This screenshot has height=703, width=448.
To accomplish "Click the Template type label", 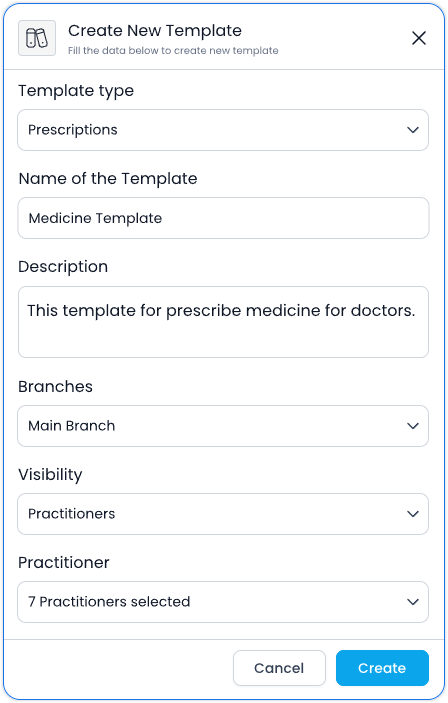I will click(76, 91).
